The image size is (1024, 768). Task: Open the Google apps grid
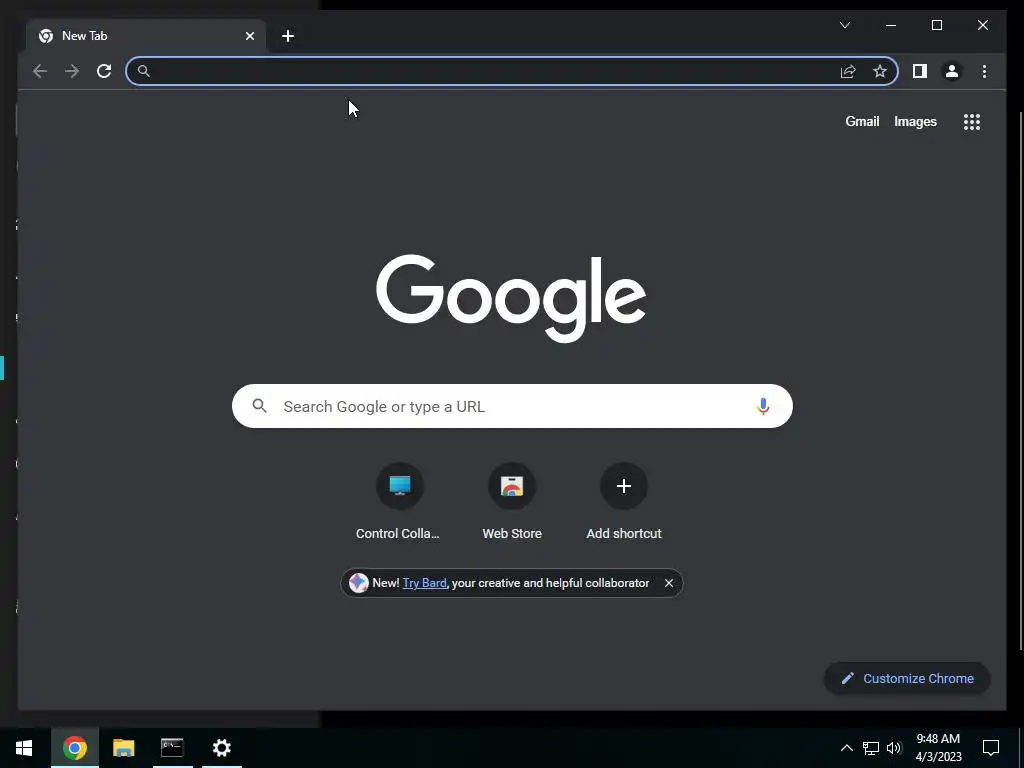pyautogui.click(x=972, y=122)
